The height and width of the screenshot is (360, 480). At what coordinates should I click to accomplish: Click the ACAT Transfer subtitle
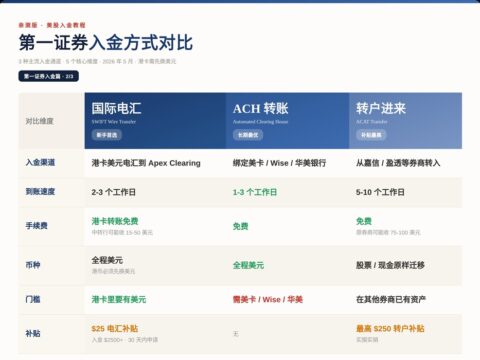click(372, 122)
